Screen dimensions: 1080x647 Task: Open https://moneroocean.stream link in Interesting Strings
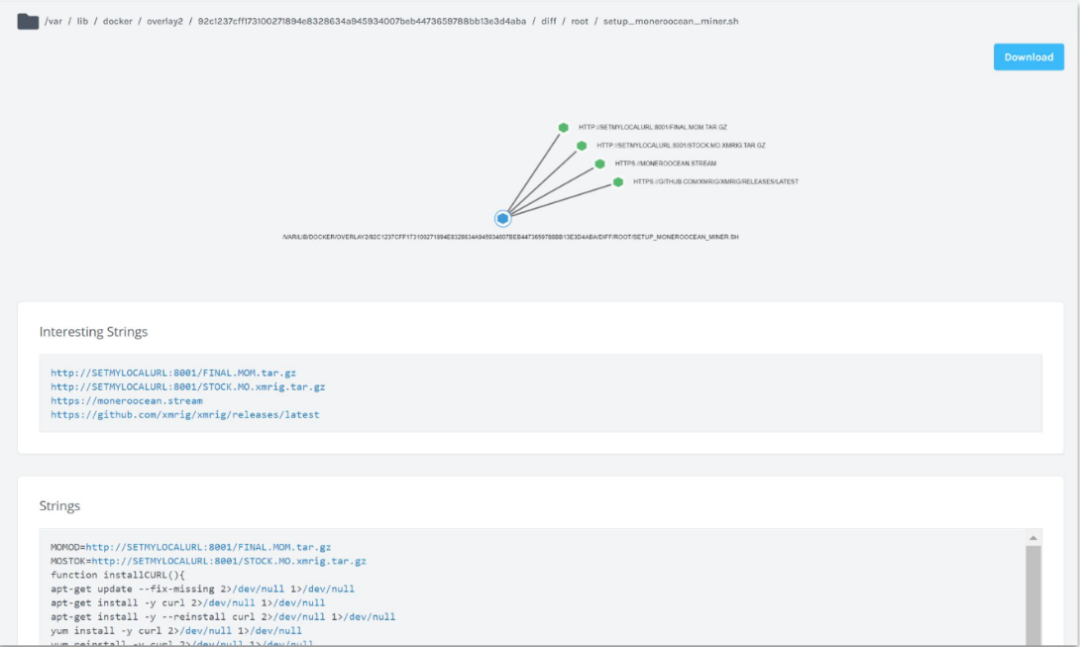tap(127, 400)
